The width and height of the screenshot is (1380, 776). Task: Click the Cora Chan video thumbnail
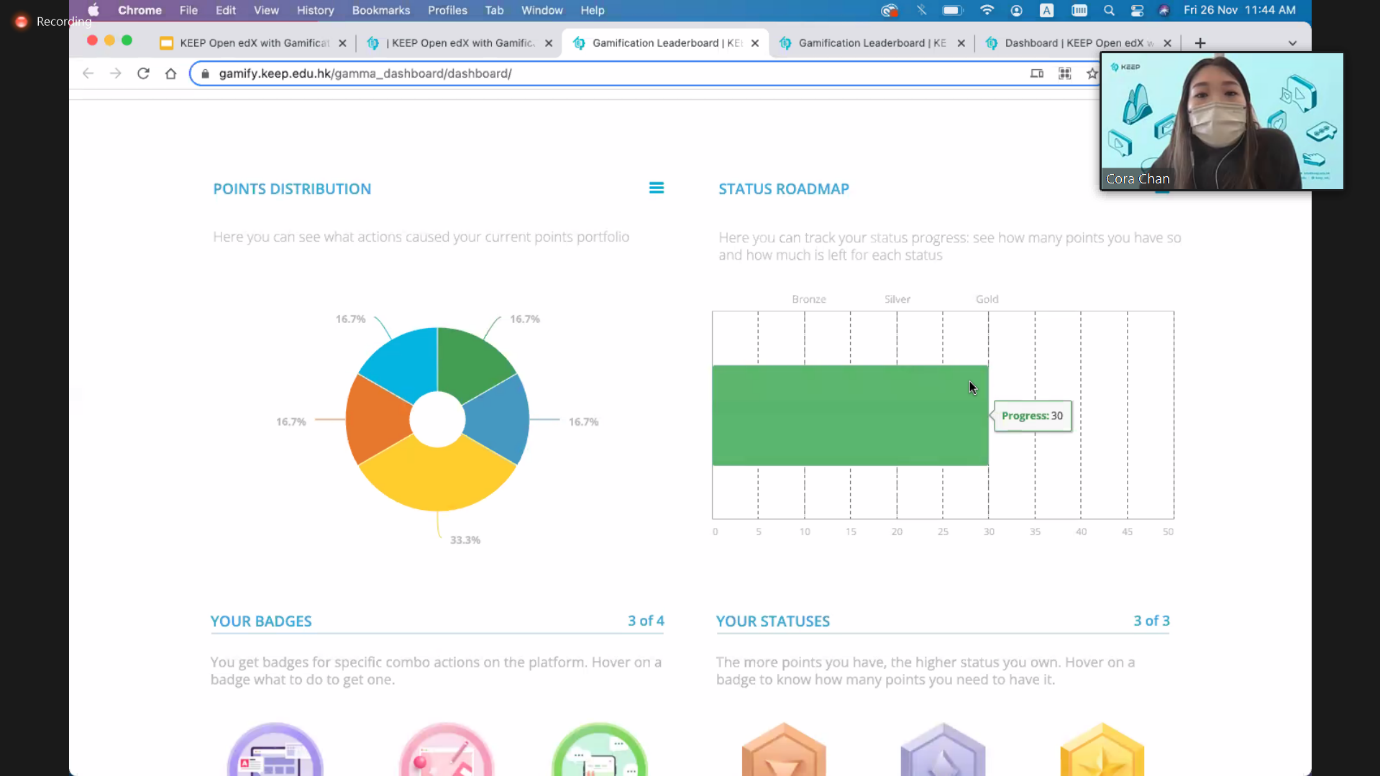[1222, 121]
